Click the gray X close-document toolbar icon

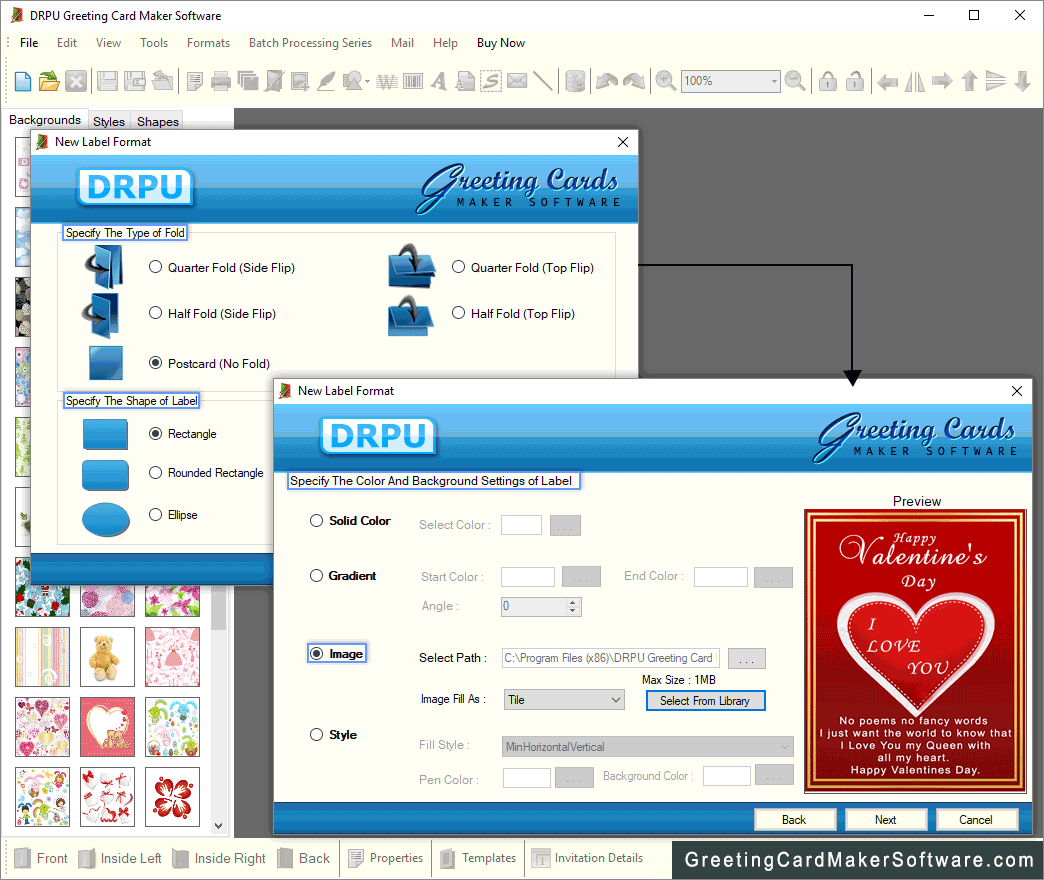coord(76,81)
